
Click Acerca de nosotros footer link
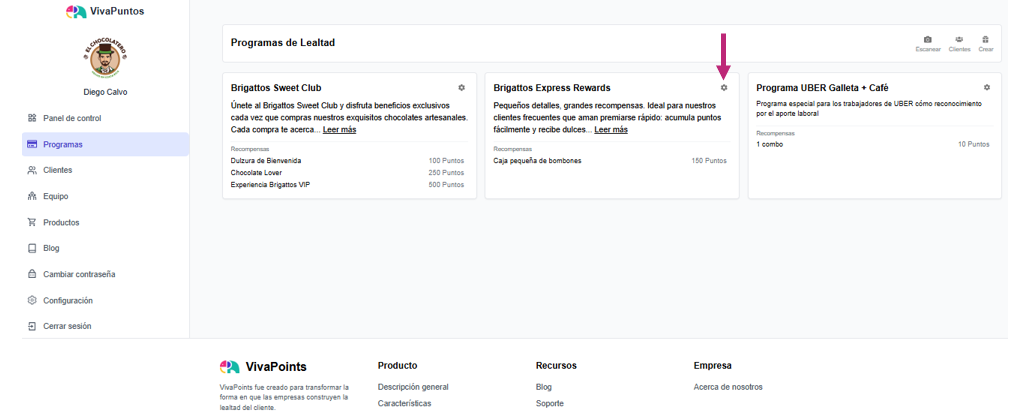(728, 387)
